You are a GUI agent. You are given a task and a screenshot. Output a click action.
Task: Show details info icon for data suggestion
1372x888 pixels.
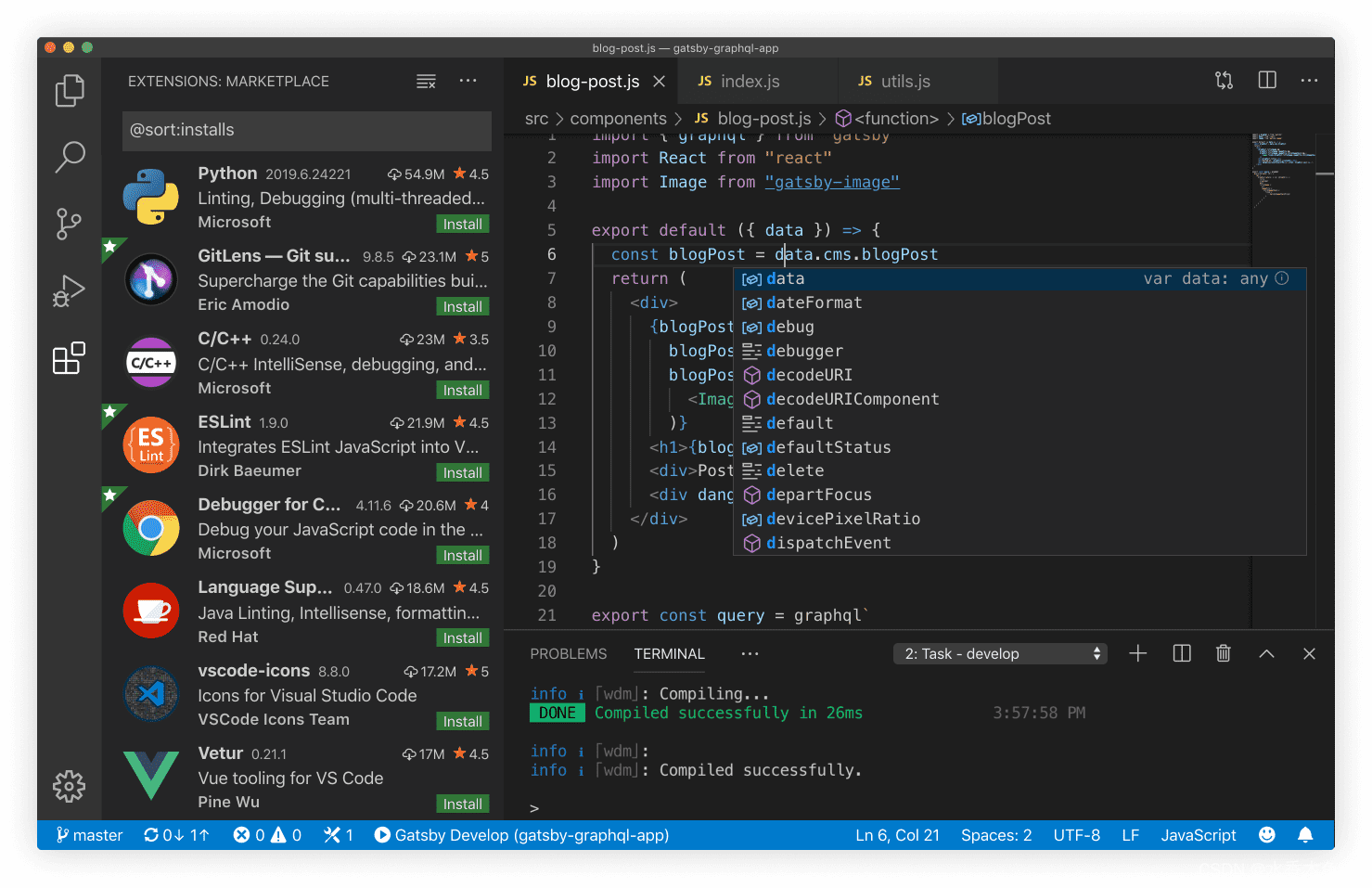[1282, 278]
